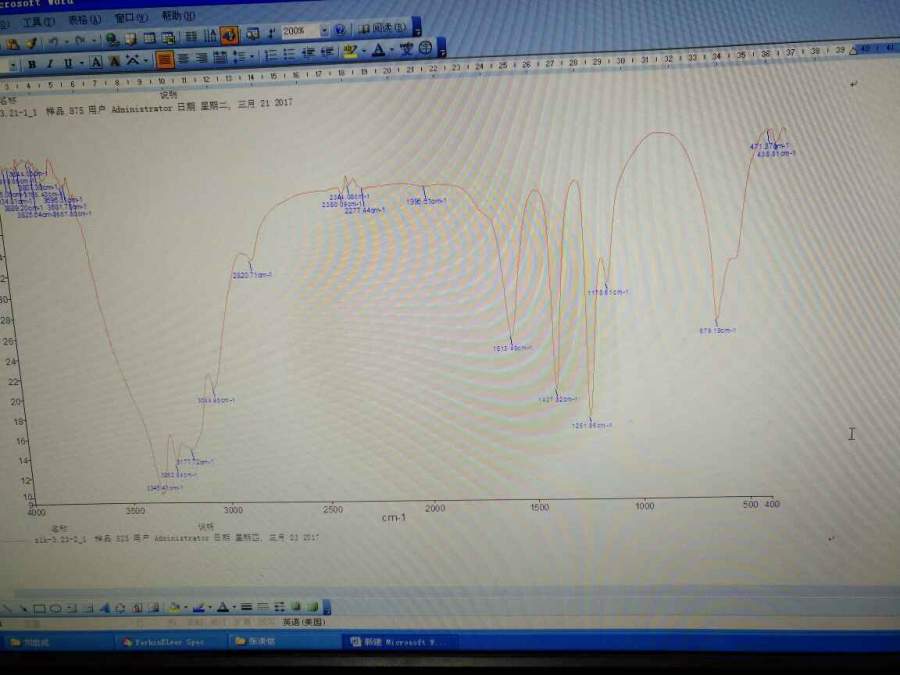Insert a hyperlink with the globe icon

click(x=112, y=39)
